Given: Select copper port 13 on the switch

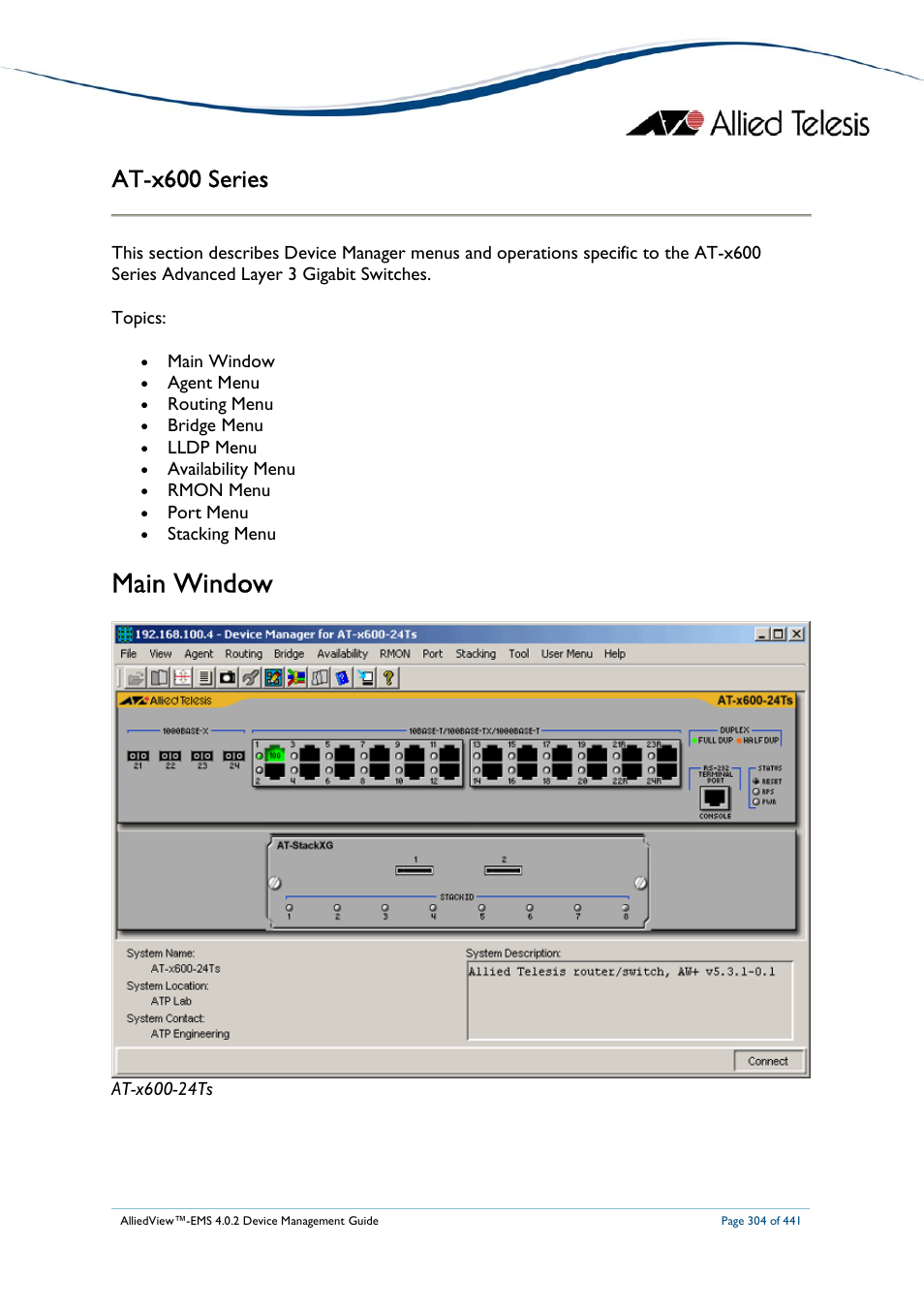Looking at the screenshot, I should (x=492, y=755).
